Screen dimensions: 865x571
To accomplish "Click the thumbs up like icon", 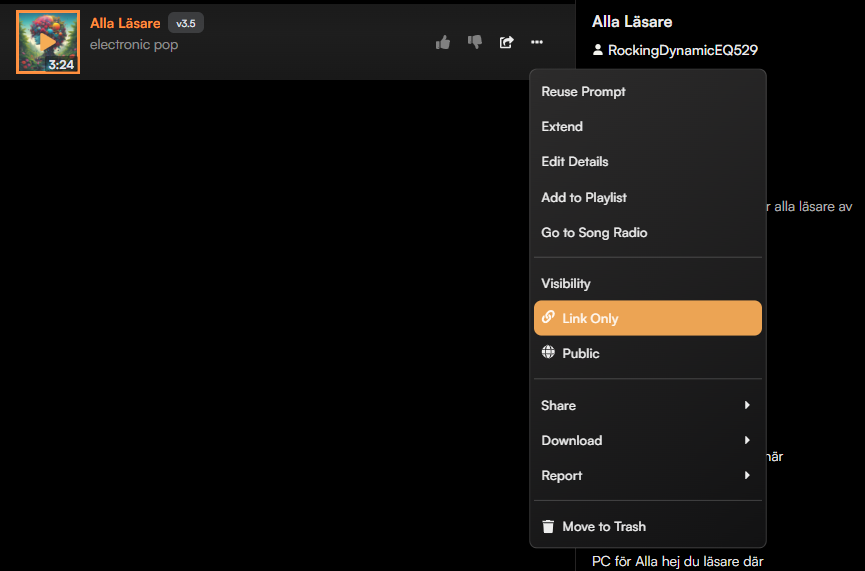I will pyautogui.click(x=443, y=42).
